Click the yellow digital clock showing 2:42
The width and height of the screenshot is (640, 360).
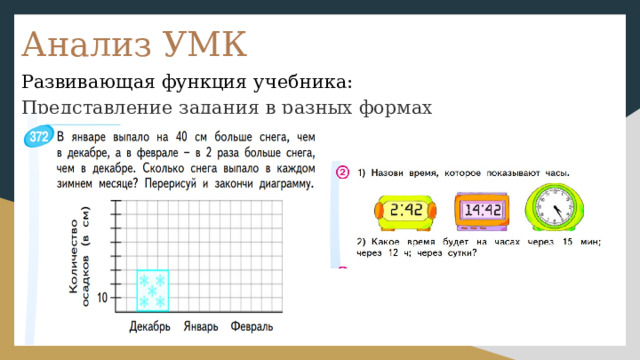(405, 212)
